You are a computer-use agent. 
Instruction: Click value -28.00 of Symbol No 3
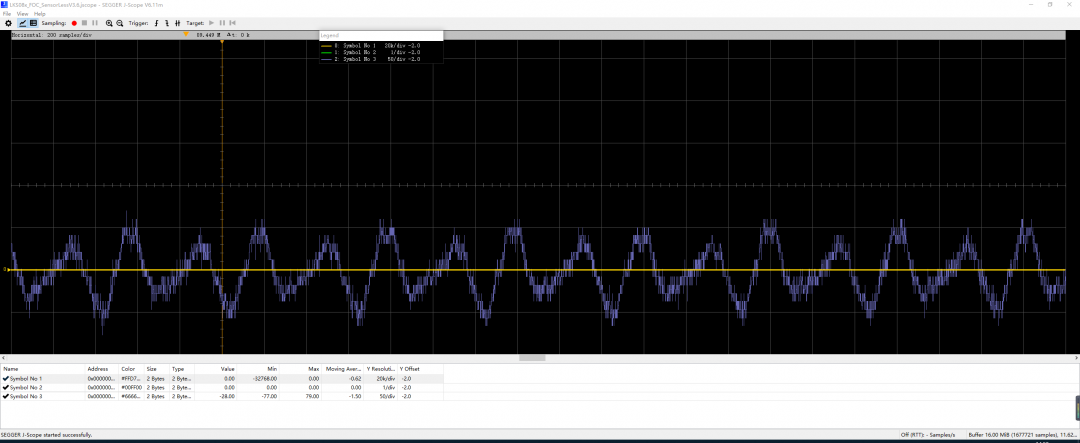coord(227,396)
